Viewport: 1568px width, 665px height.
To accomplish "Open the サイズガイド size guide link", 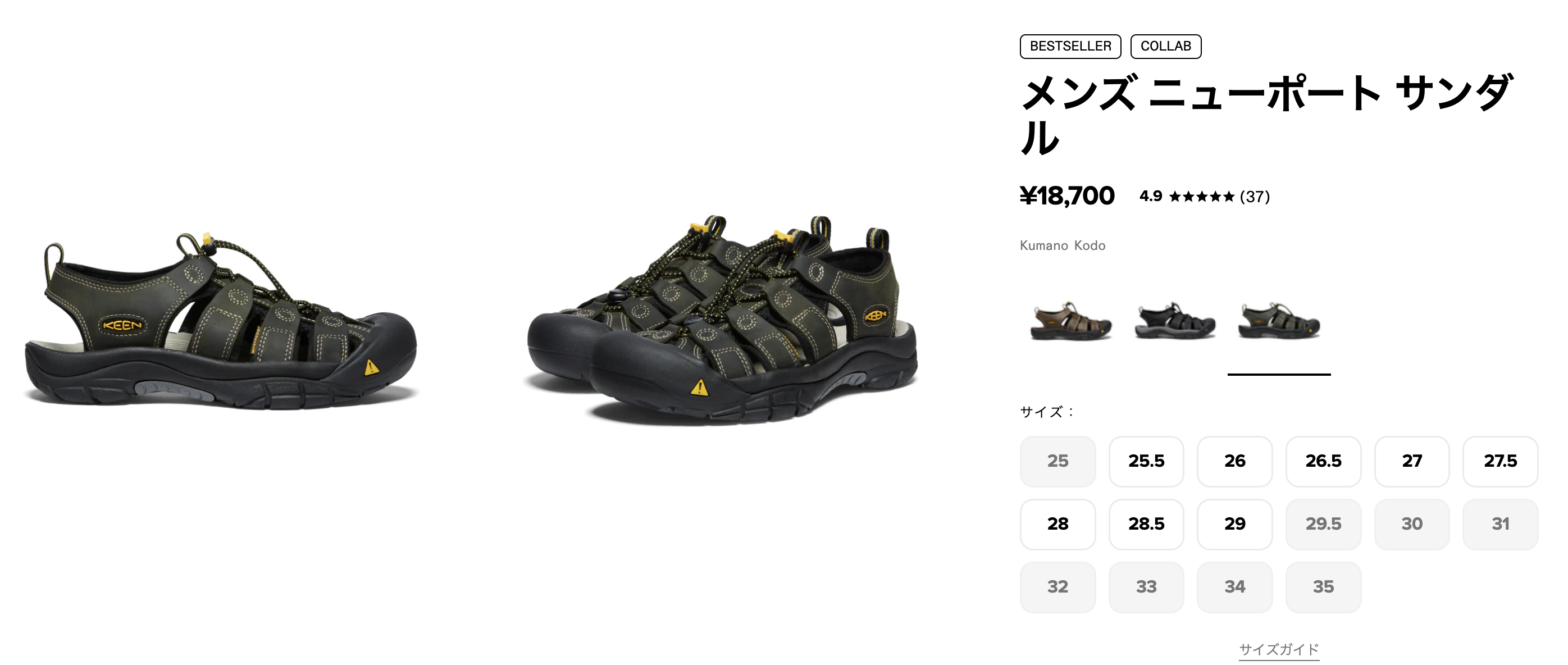I will tap(1279, 649).
